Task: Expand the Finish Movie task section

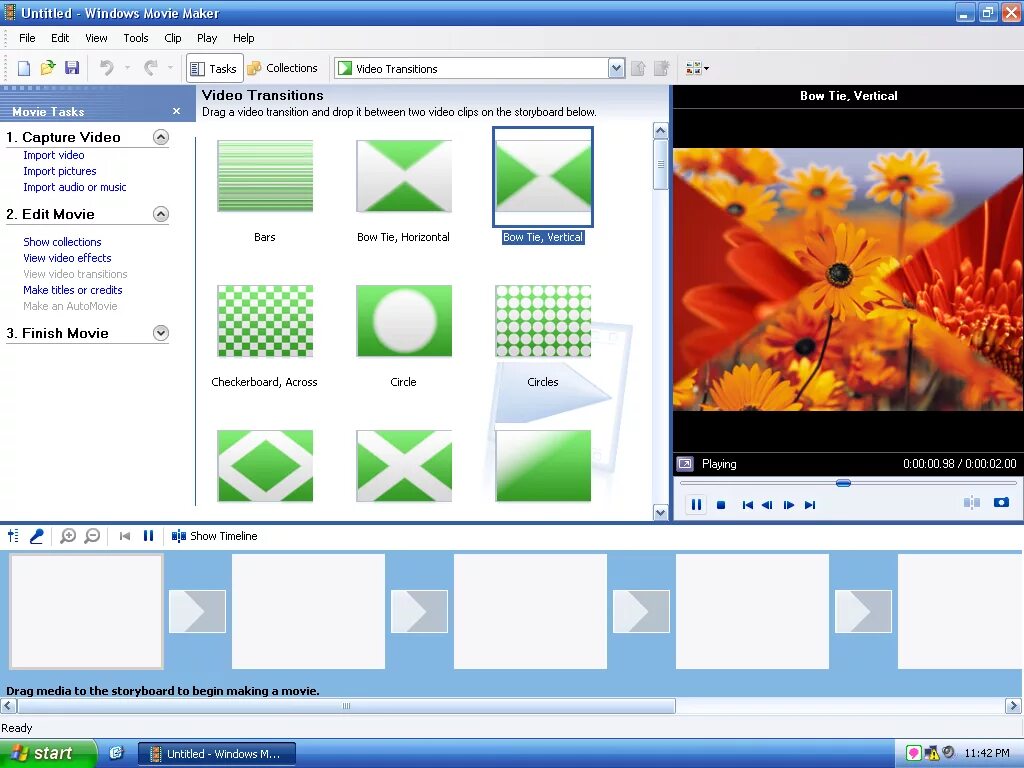Action: 161,333
